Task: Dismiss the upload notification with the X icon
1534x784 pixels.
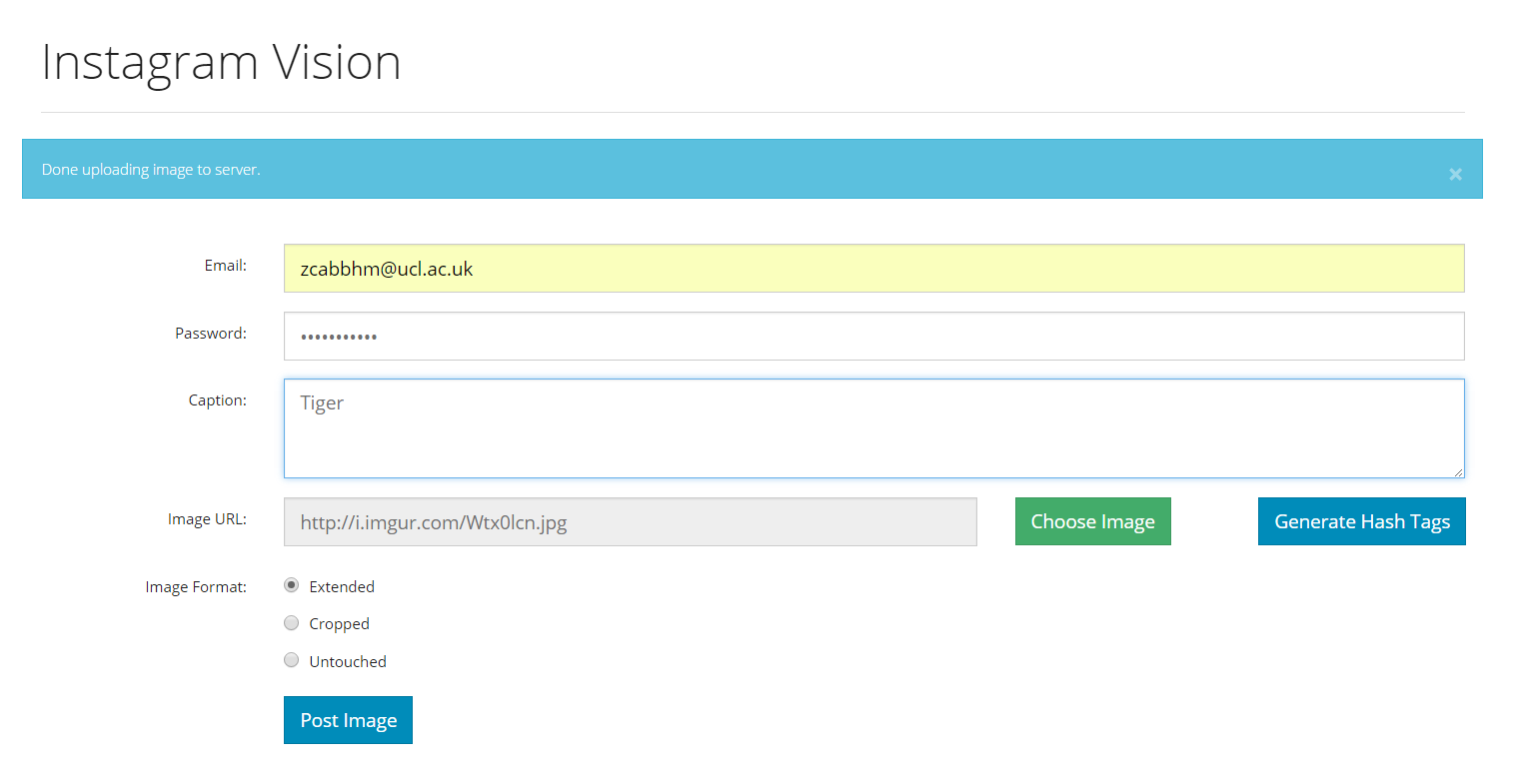Action: pos(1455,174)
